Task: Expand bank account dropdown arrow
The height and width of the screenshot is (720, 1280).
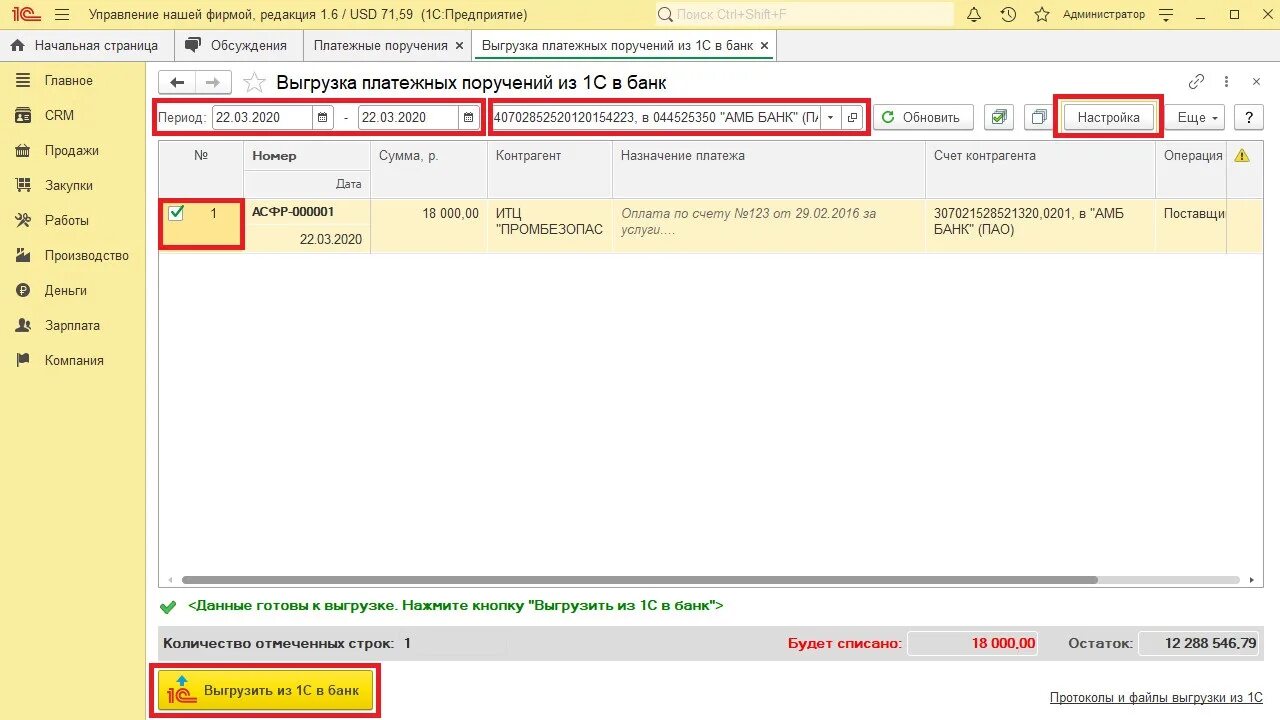Action: pyautogui.click(x=830, y=117)
